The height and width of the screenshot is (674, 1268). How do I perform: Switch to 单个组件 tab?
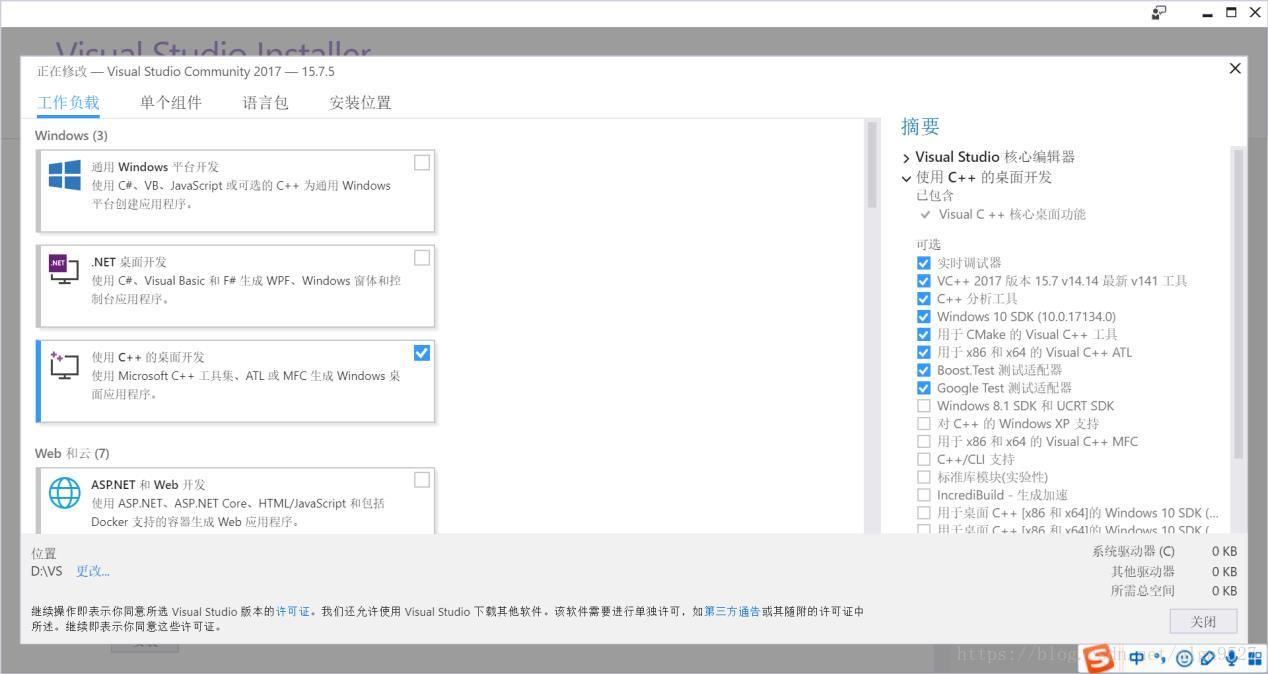coord(171,102)
